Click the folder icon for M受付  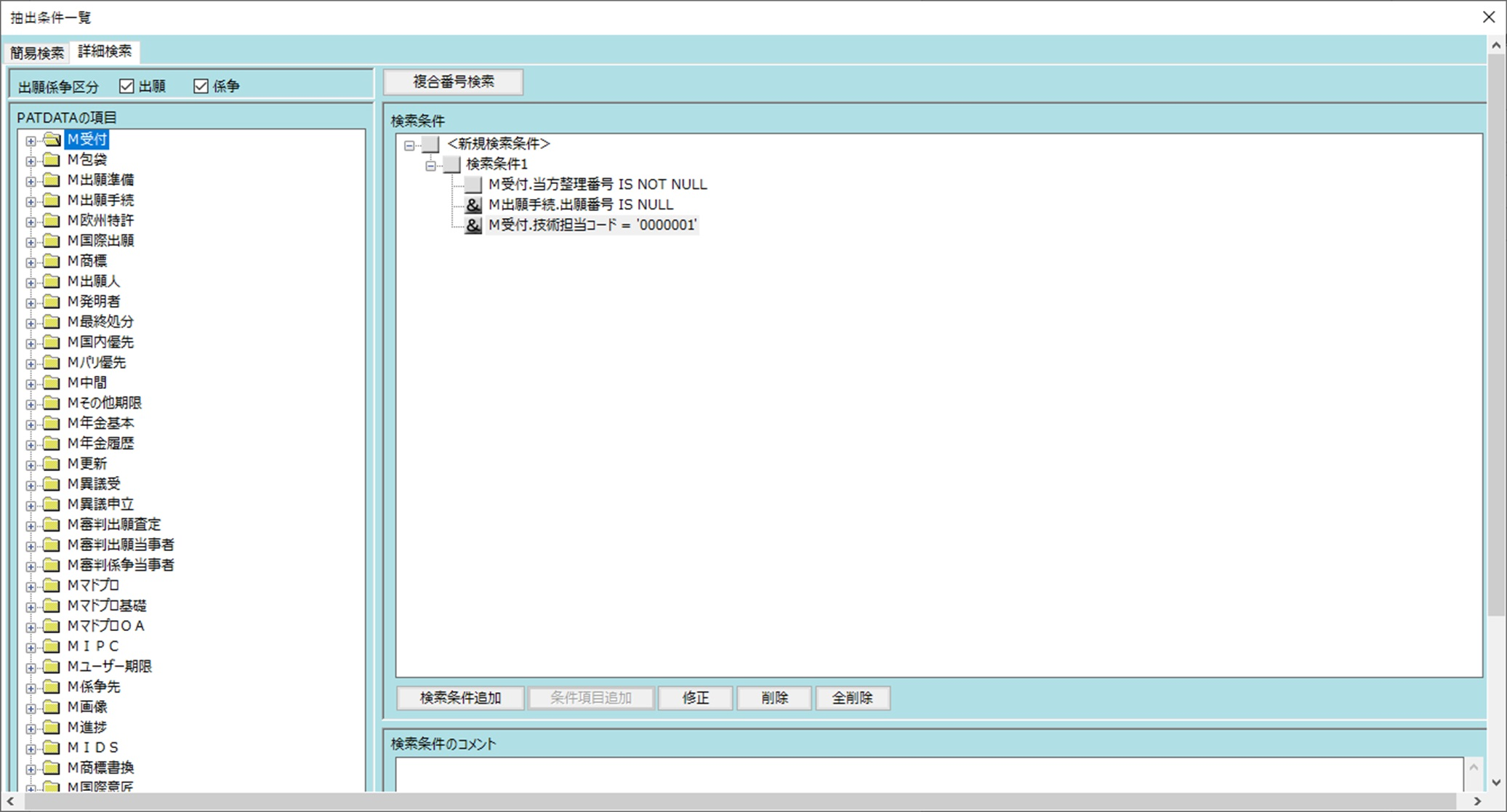coord(52,139)
